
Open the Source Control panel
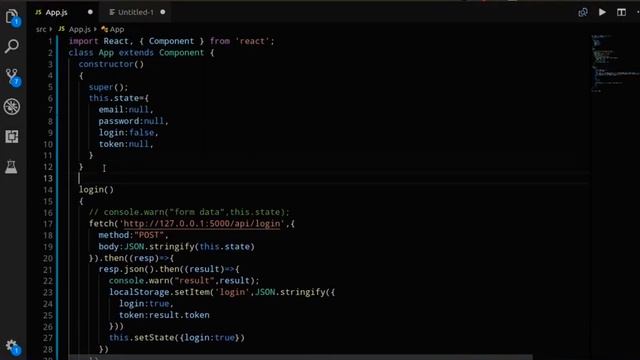(x=12, y=76)
